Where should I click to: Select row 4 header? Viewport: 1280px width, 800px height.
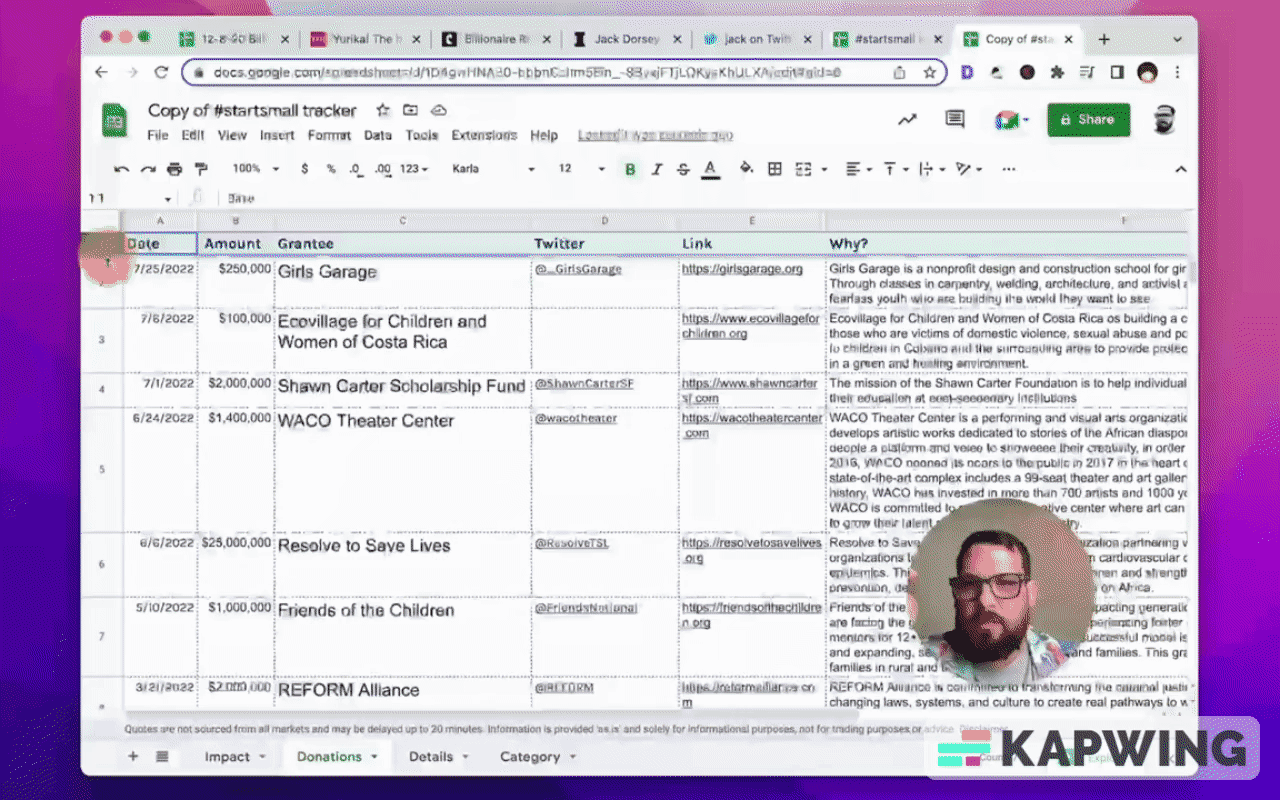point(102,390)
